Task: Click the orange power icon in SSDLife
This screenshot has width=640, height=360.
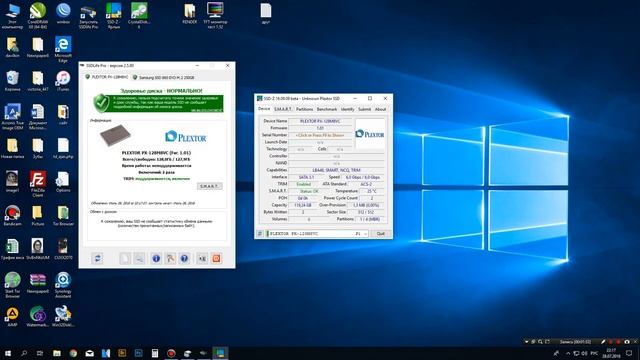Action: tap(216, 258)
